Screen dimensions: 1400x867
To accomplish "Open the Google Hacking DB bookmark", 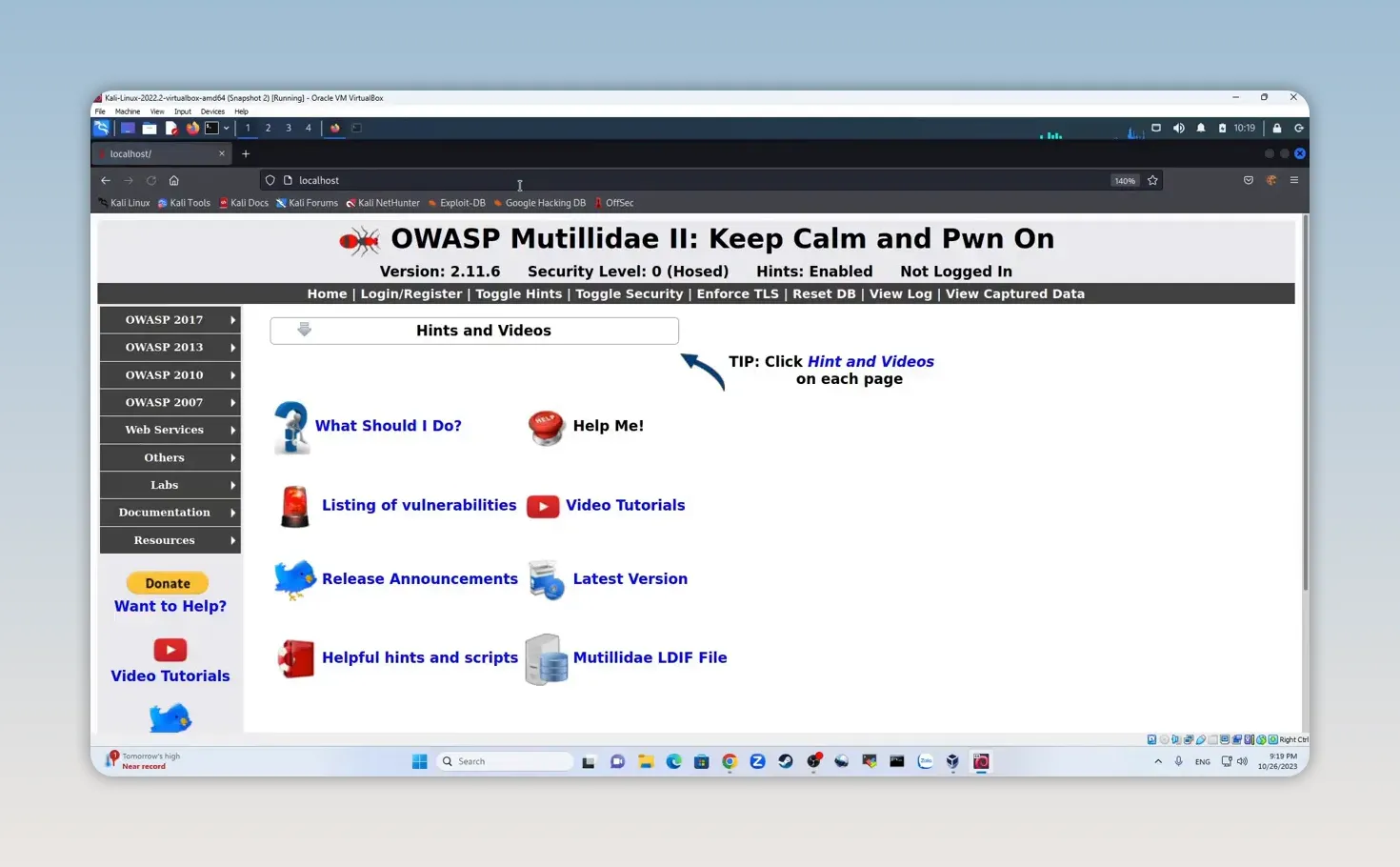I will click(540, 203).
